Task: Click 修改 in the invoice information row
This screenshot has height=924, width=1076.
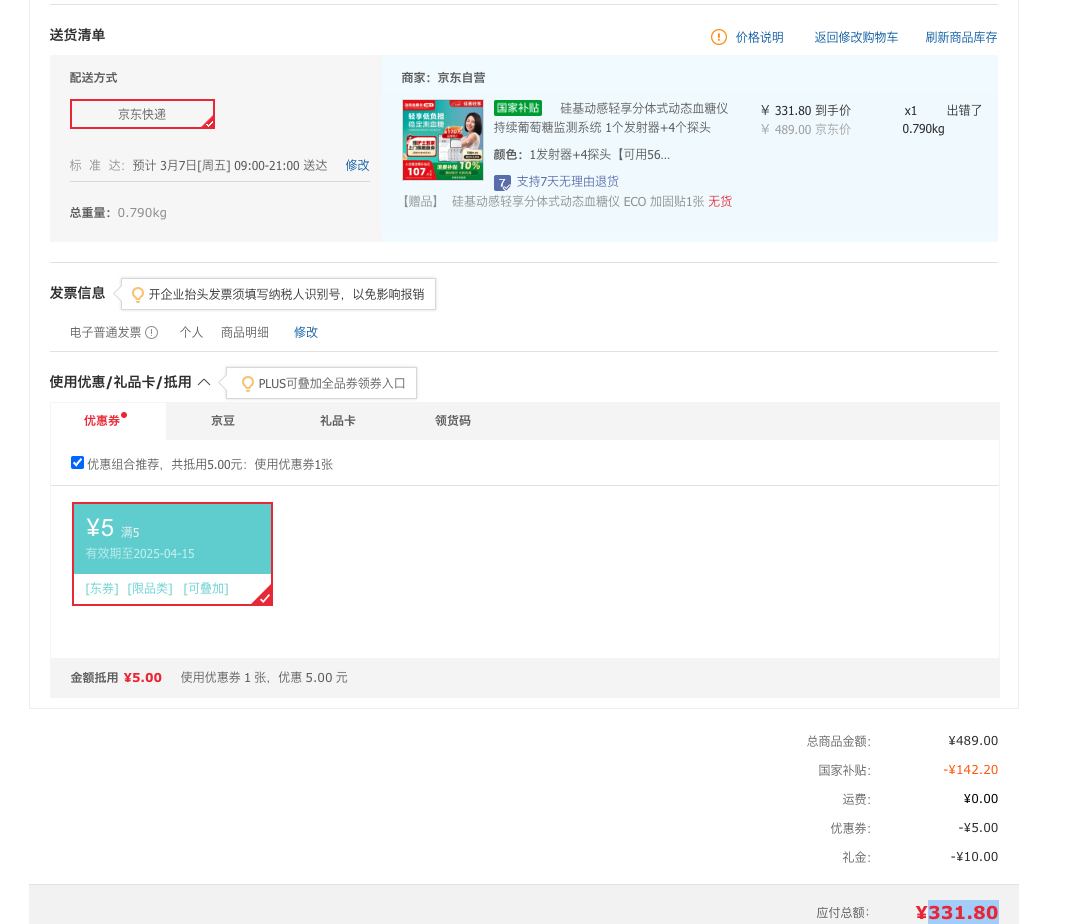Action: point(305,332)
